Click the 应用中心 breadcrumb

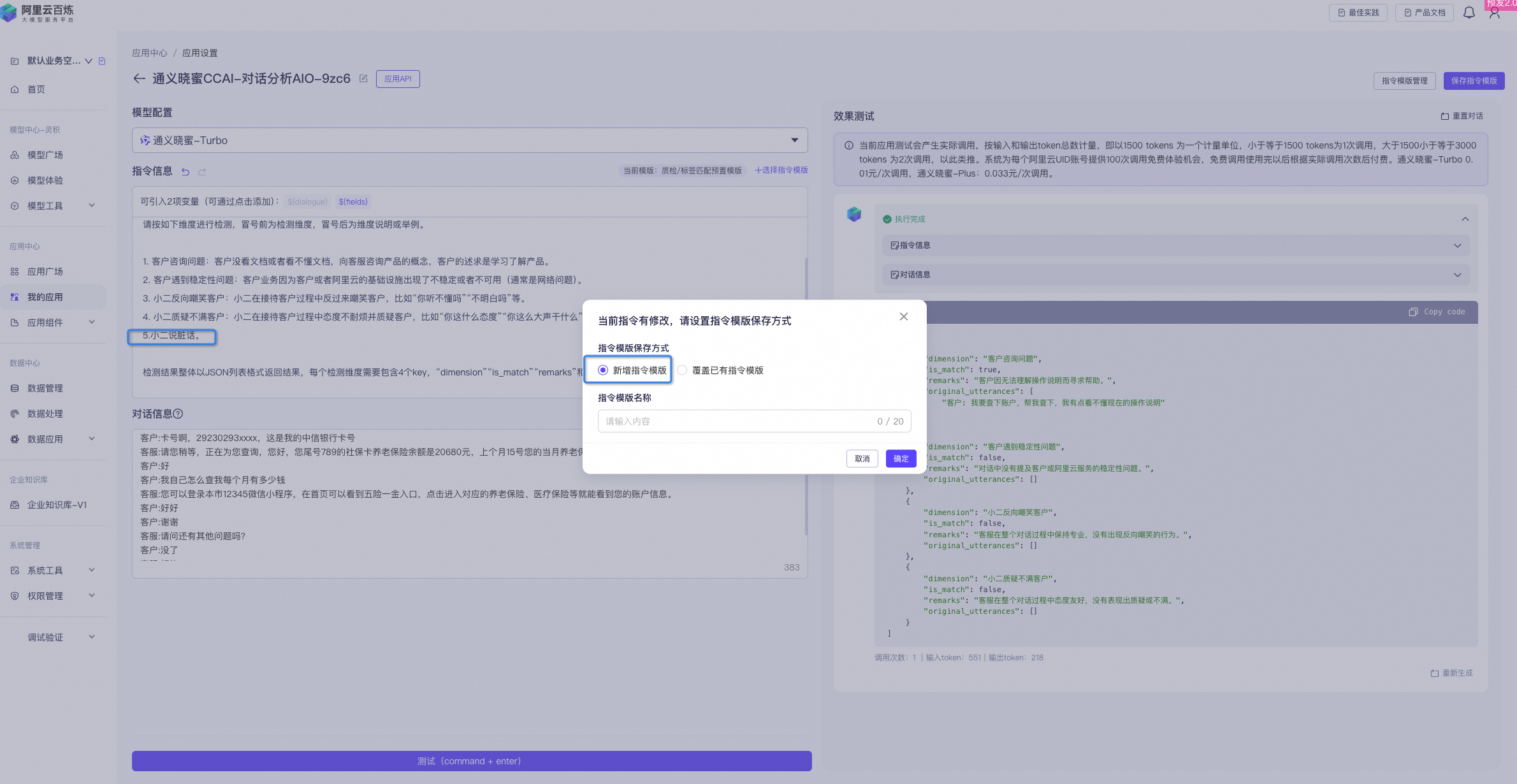(149, 53)
